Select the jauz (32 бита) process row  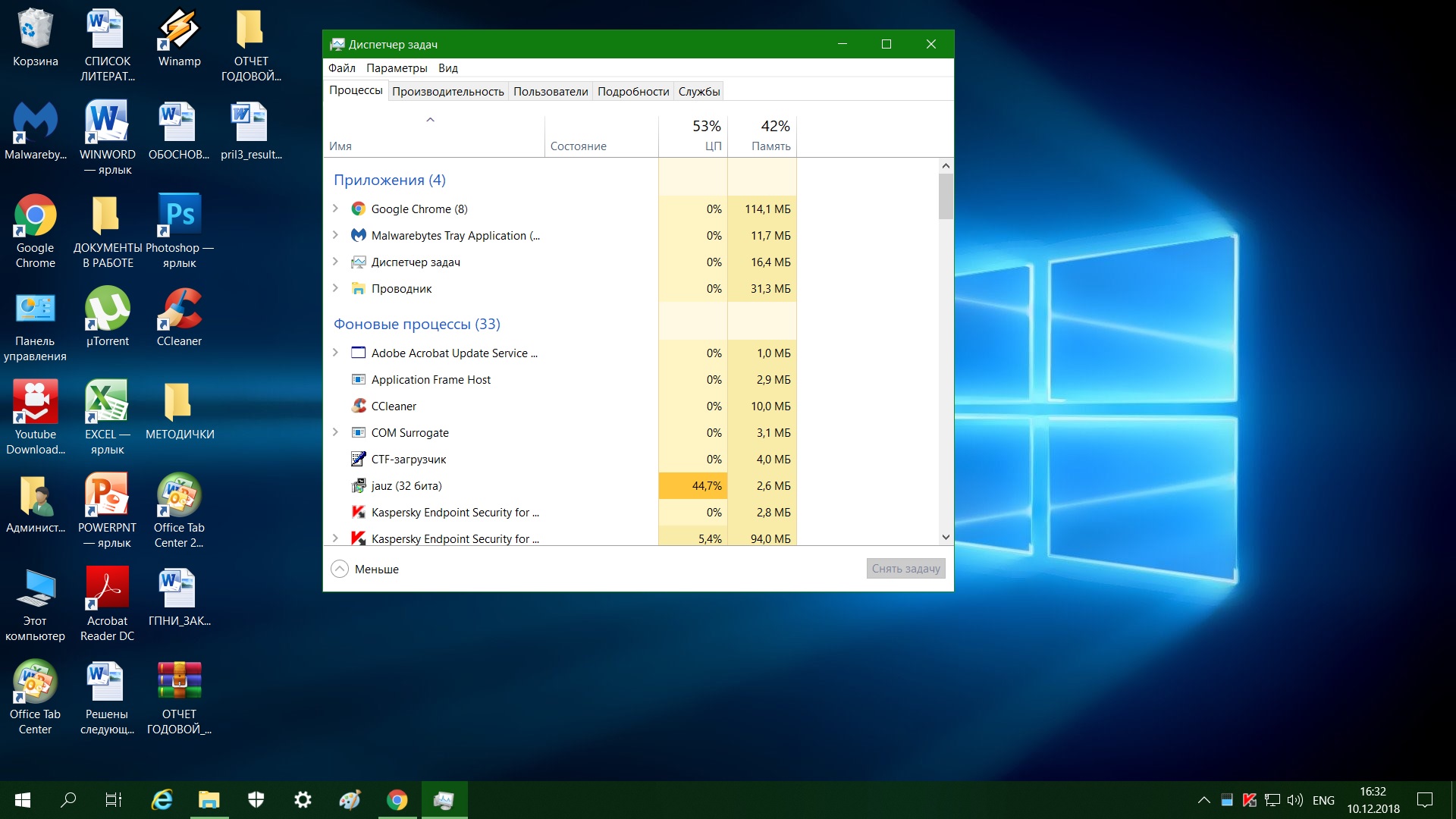406,486
